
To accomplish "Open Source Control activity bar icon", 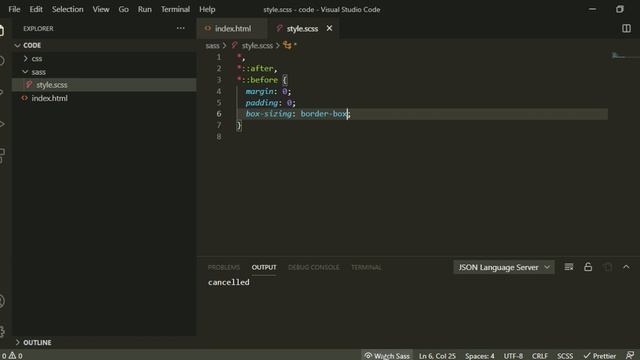I will pos(2,92).
